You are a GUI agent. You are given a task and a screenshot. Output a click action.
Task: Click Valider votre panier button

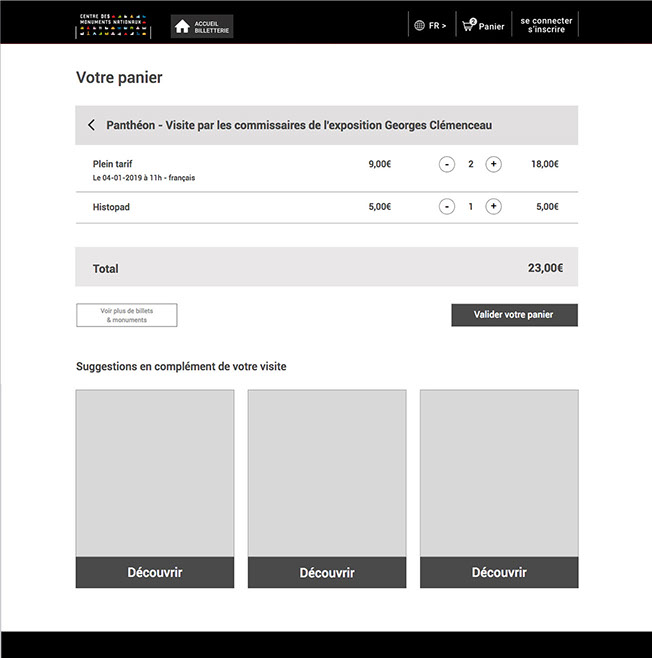(514, 315)
